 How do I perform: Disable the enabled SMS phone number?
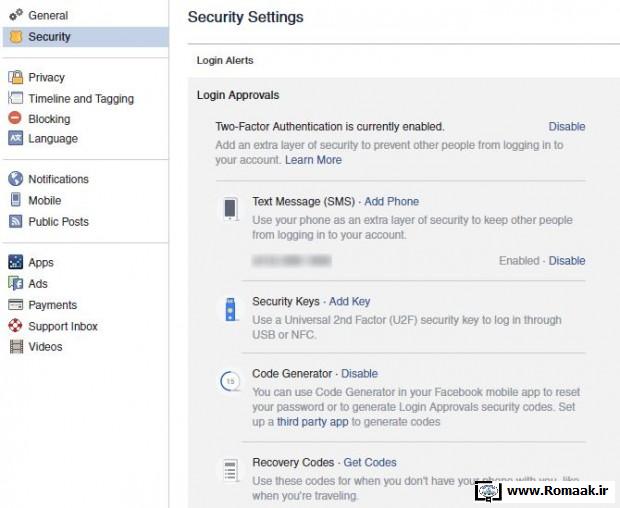coord(567,261)
